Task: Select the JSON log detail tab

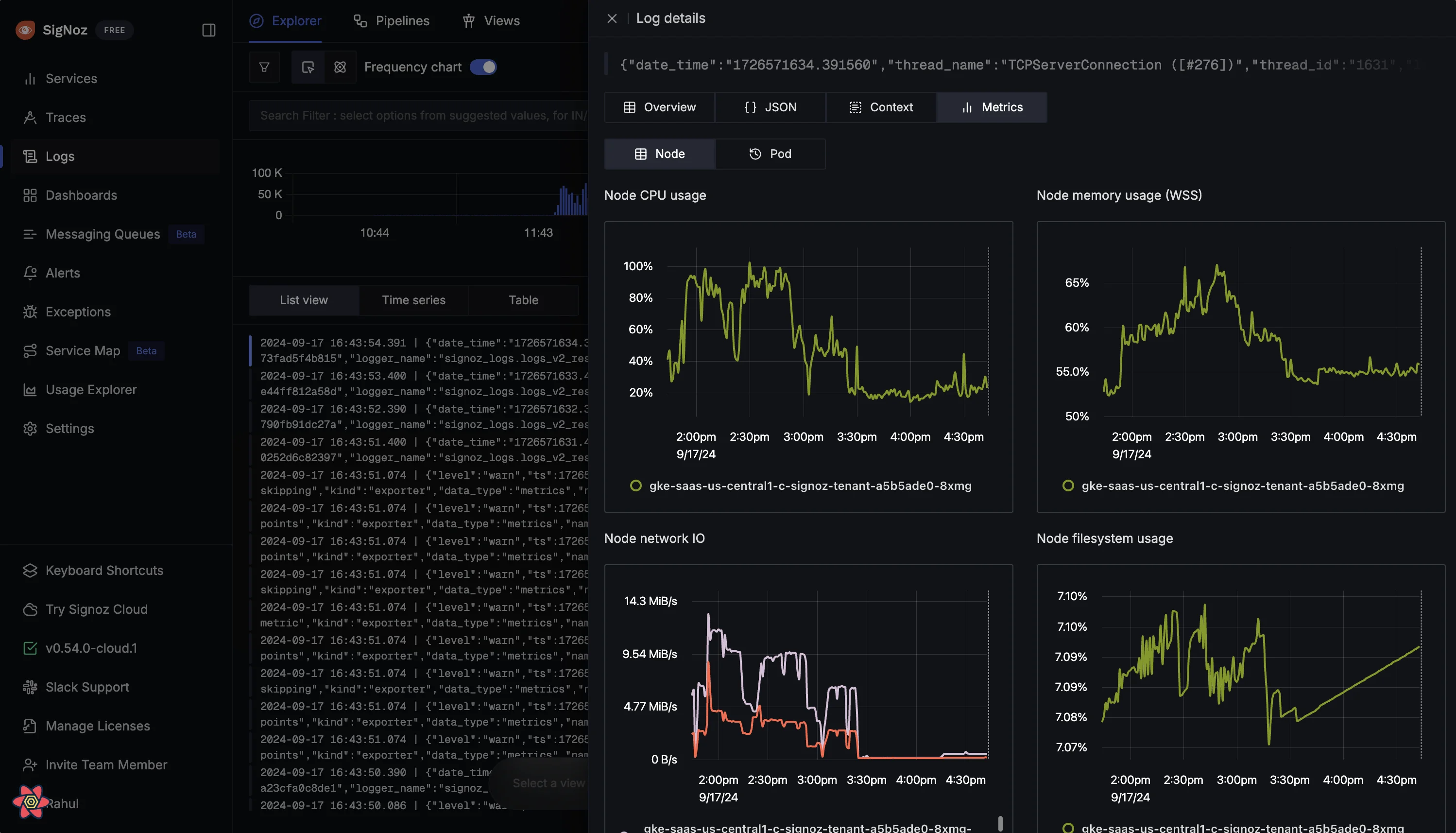Action: click(x=770, y=107)
